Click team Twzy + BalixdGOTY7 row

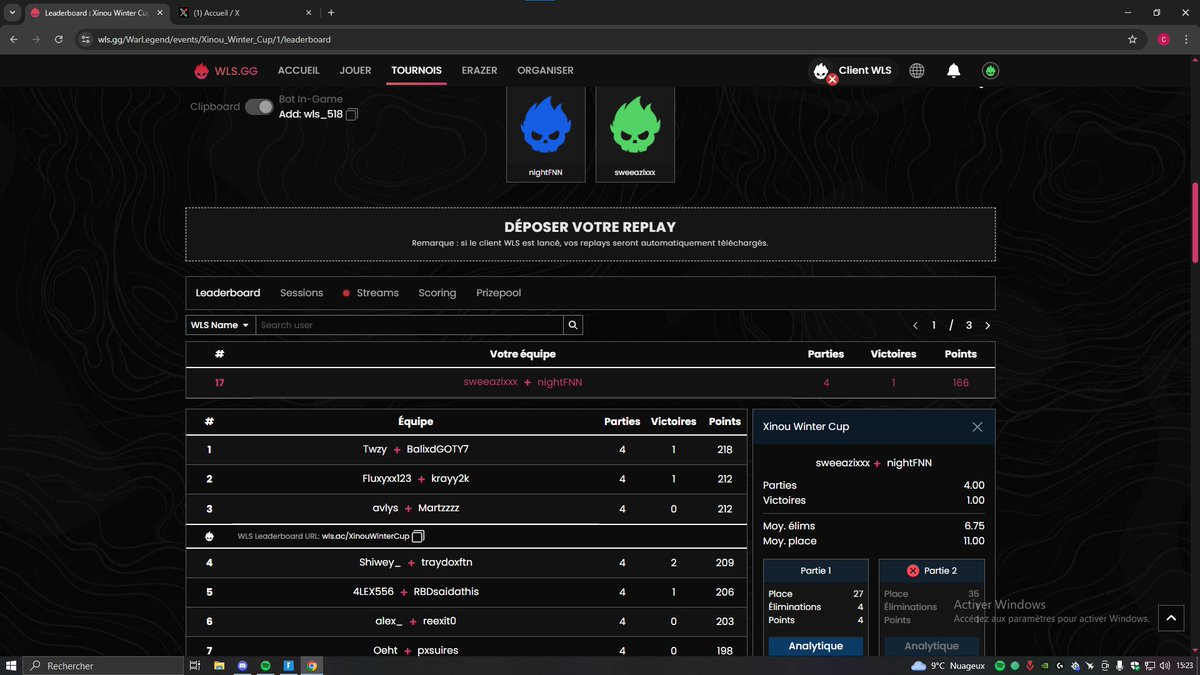point(466,450)
